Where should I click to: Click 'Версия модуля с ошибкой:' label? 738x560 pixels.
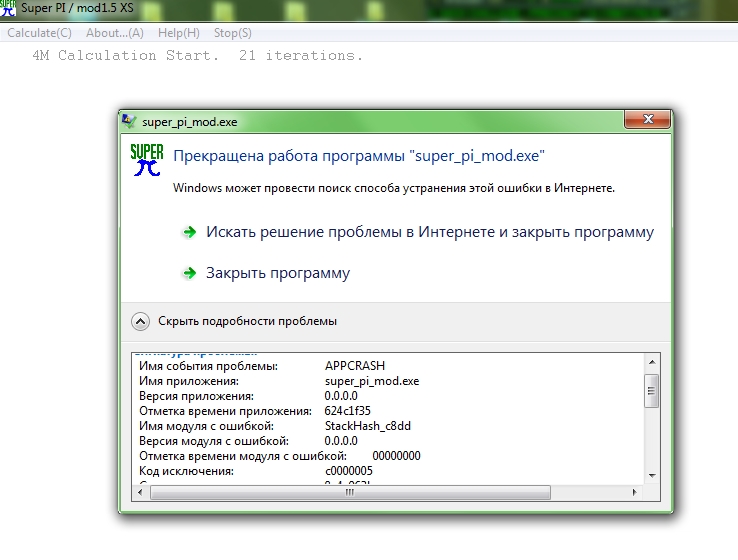(x=214, y=441)
